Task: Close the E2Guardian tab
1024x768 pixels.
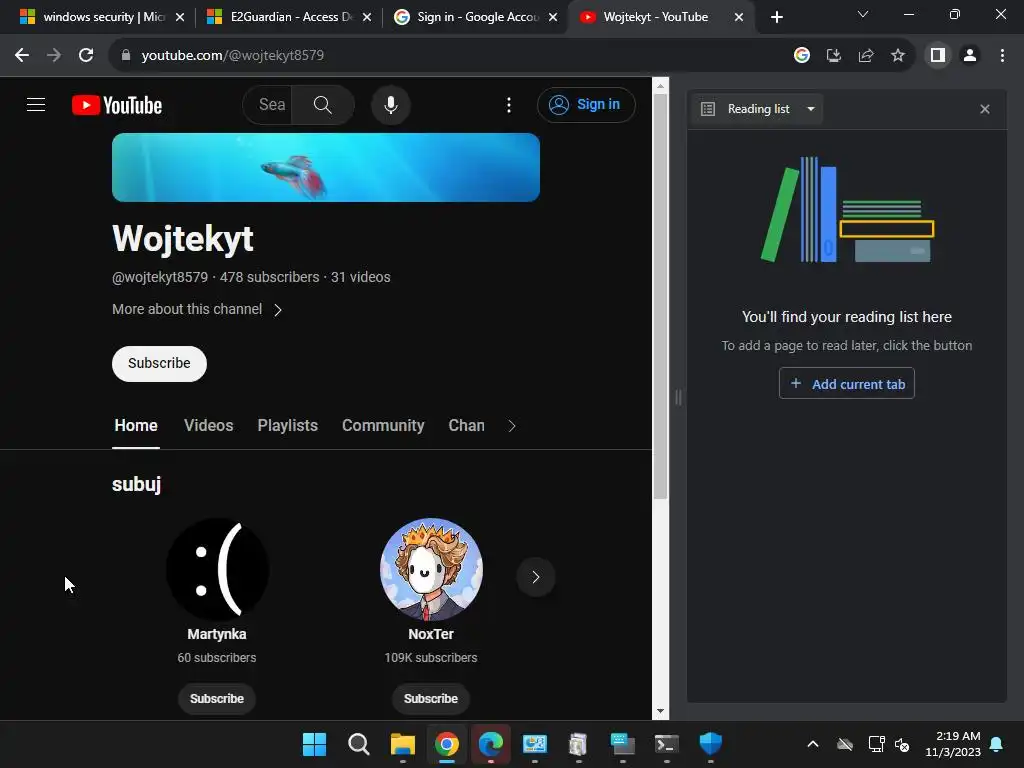Action: tap(367, 17)
